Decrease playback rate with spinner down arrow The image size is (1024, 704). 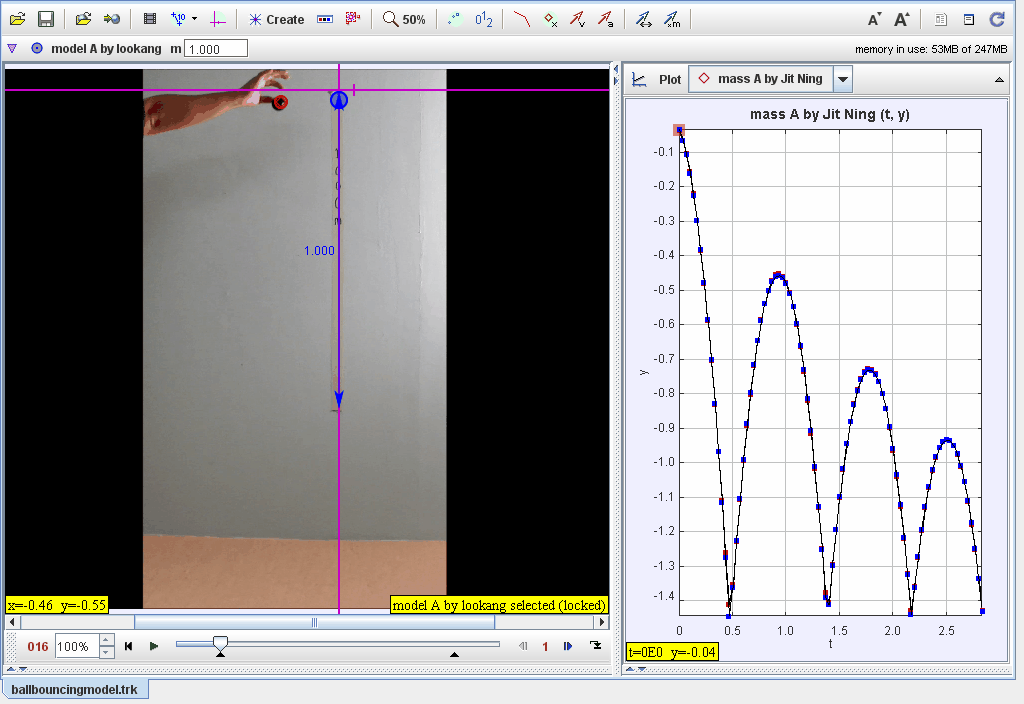click(107, 652)
